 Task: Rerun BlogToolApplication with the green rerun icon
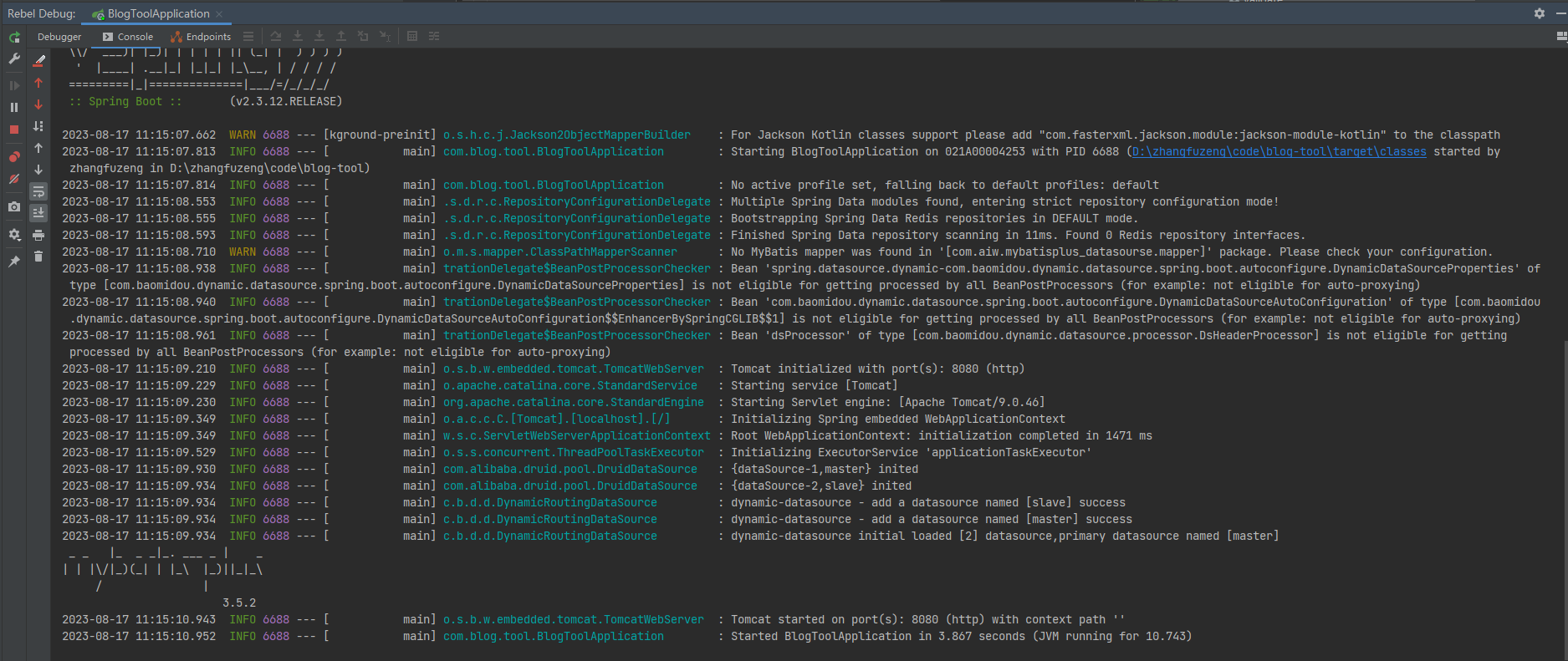[x=14, y=38]
